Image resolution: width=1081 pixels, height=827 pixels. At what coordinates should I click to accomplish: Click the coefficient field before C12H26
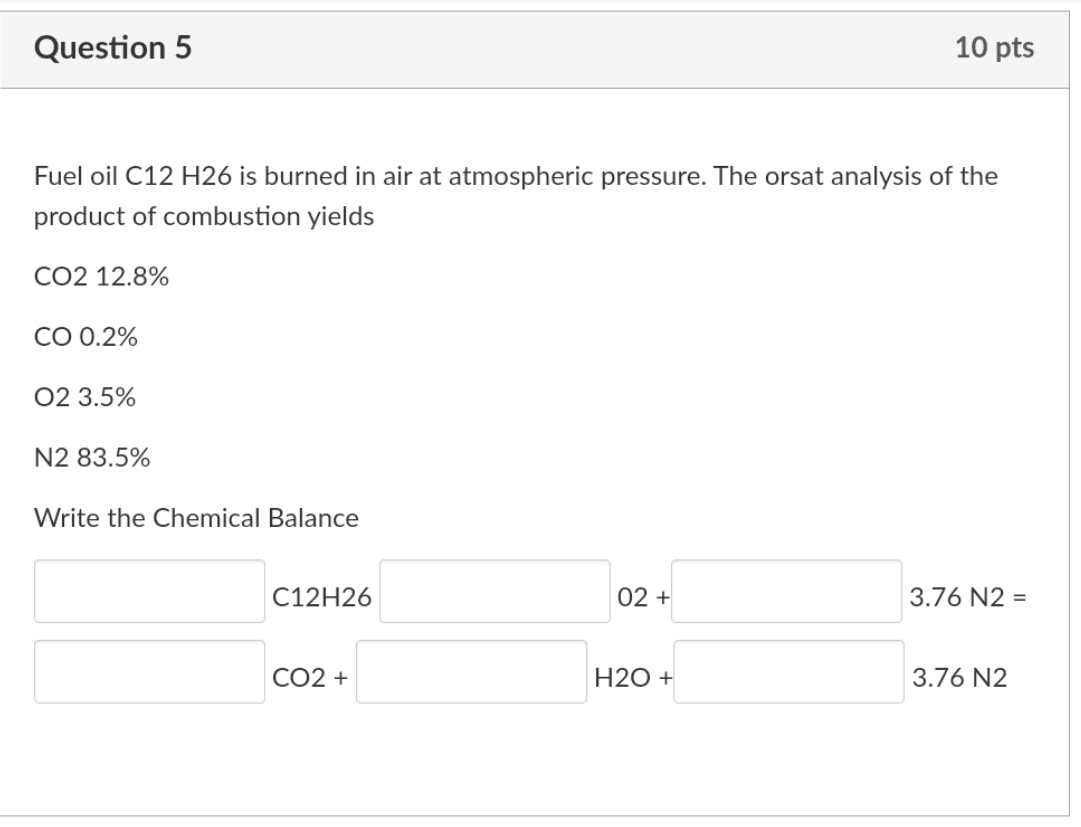pos(148,592)
